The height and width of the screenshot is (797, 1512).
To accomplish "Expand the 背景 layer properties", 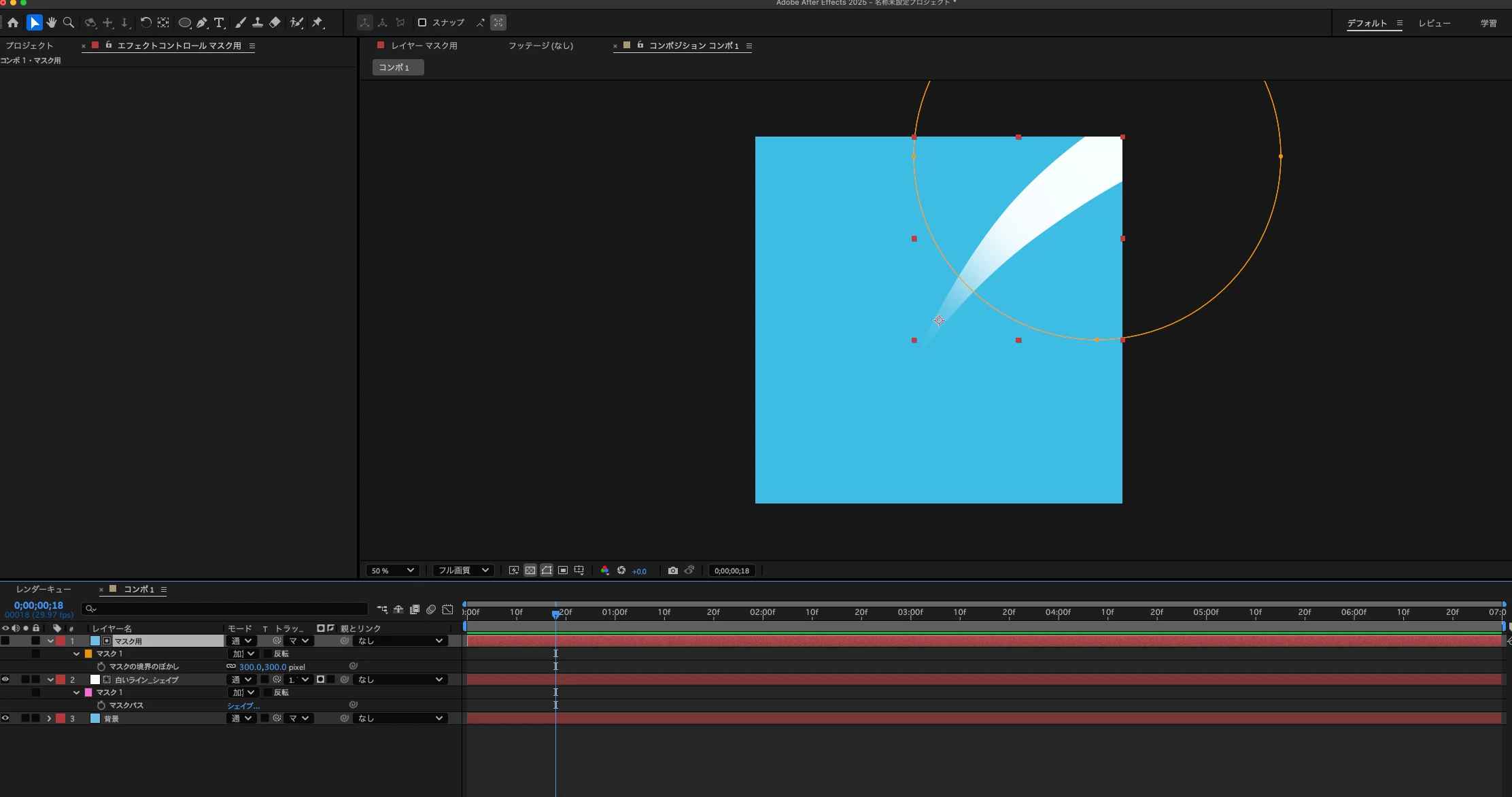I will point(49,718).
